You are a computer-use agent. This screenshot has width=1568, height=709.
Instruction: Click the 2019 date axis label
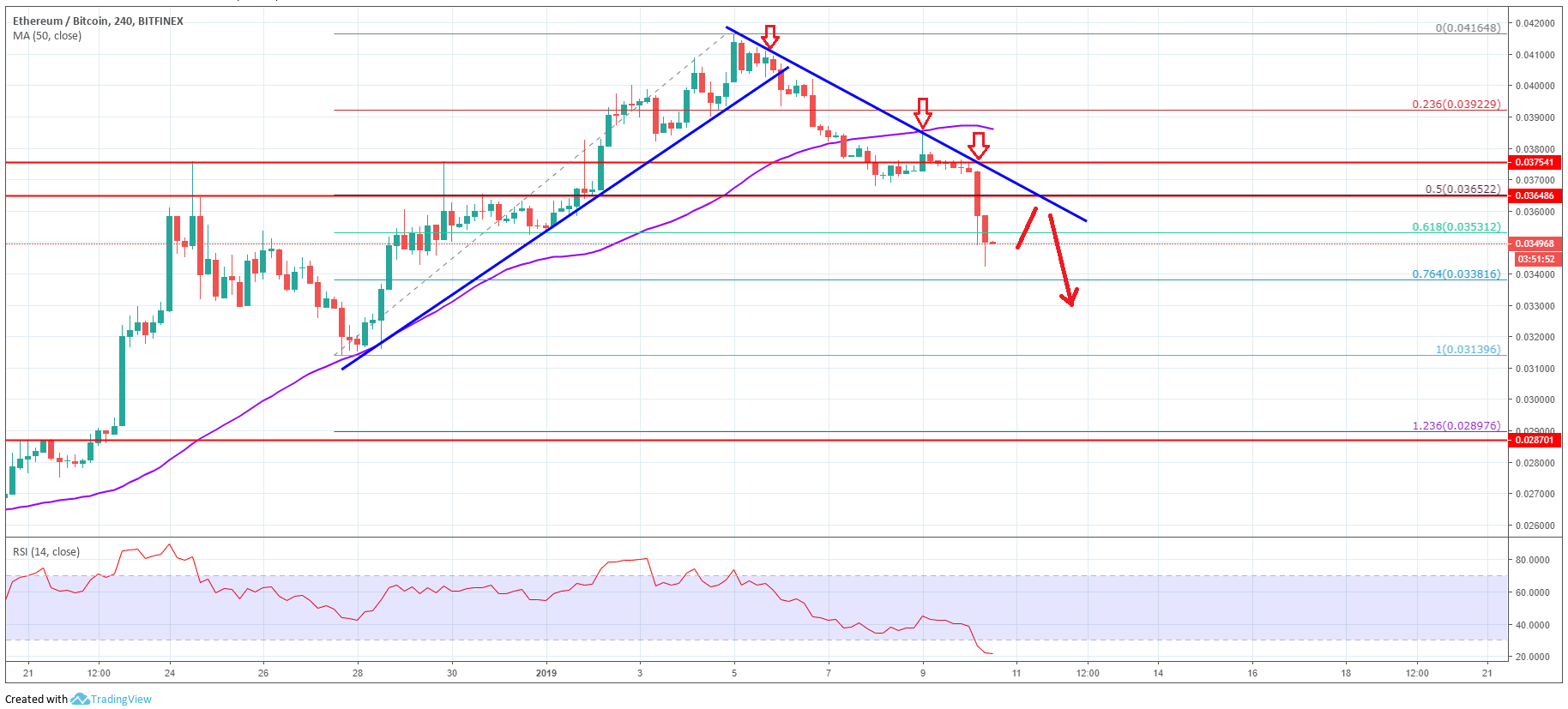coord(546,673)
